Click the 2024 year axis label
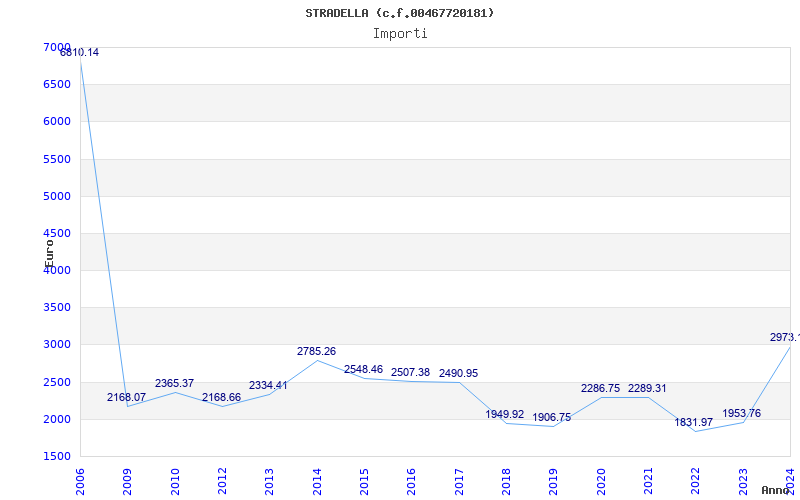 pos(790,482)
